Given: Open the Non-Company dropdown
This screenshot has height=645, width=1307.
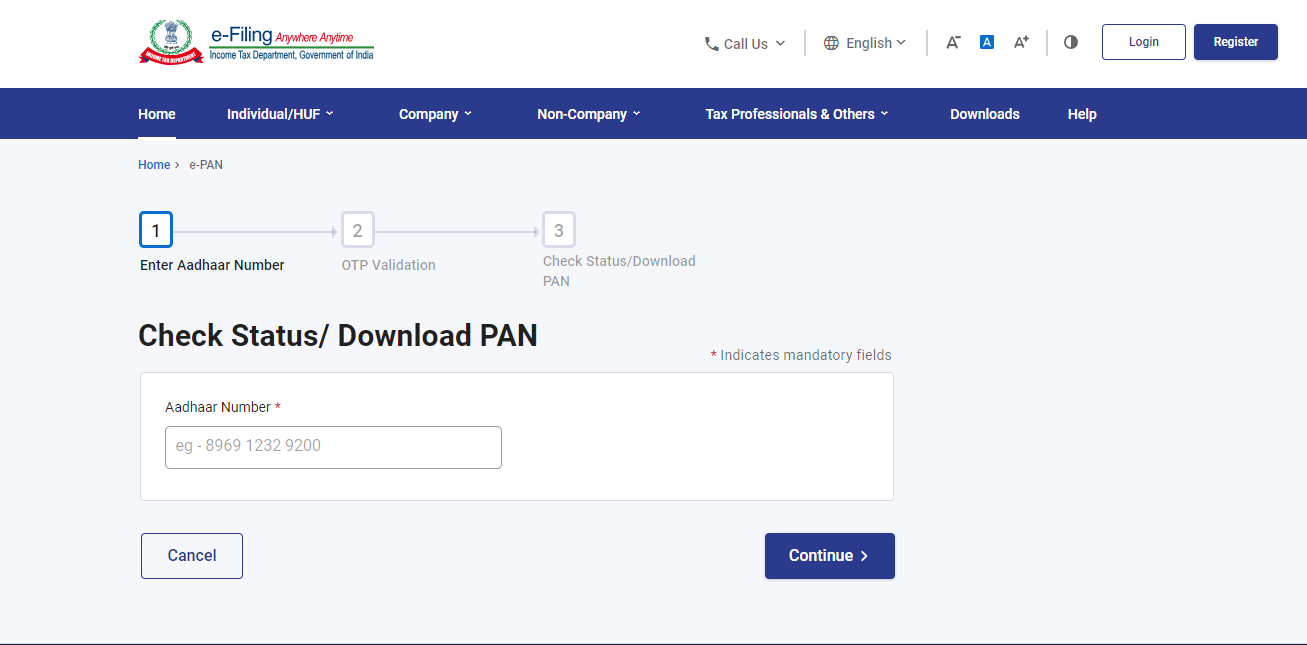Looking at the screenshot, I should click(588, 113).
